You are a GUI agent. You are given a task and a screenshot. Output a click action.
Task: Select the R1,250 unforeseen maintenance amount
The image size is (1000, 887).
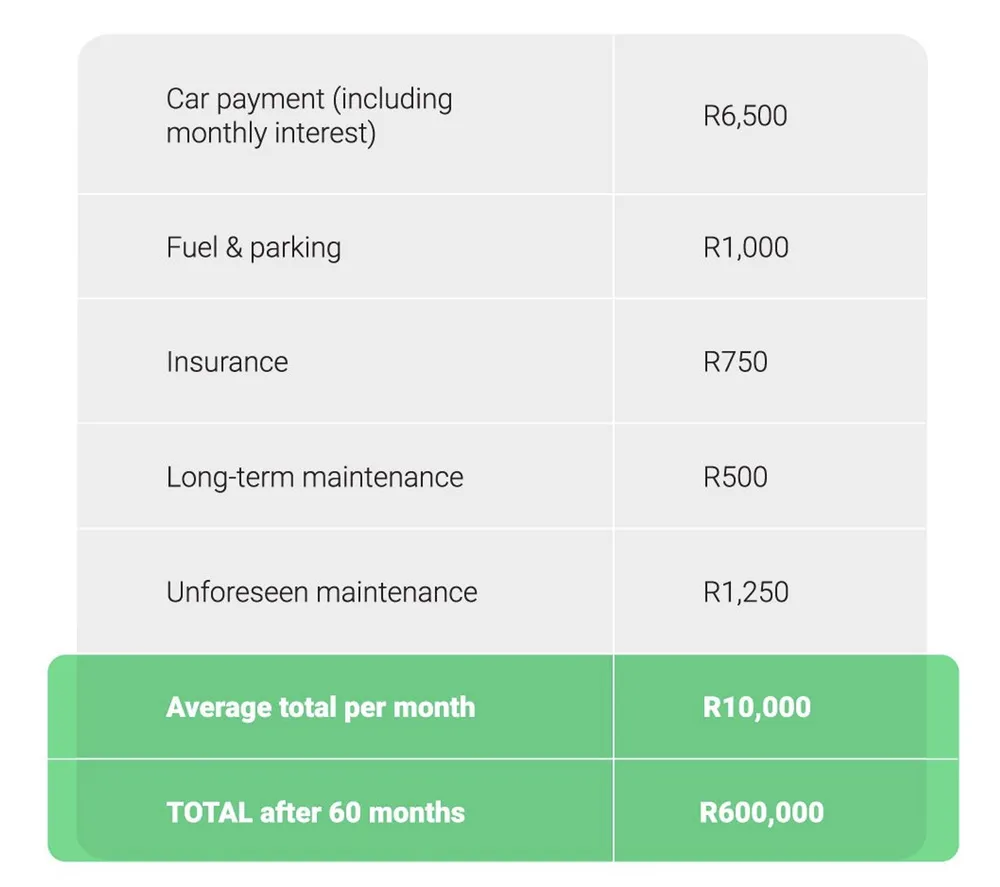pyautogui.click(x=746, y=592)
